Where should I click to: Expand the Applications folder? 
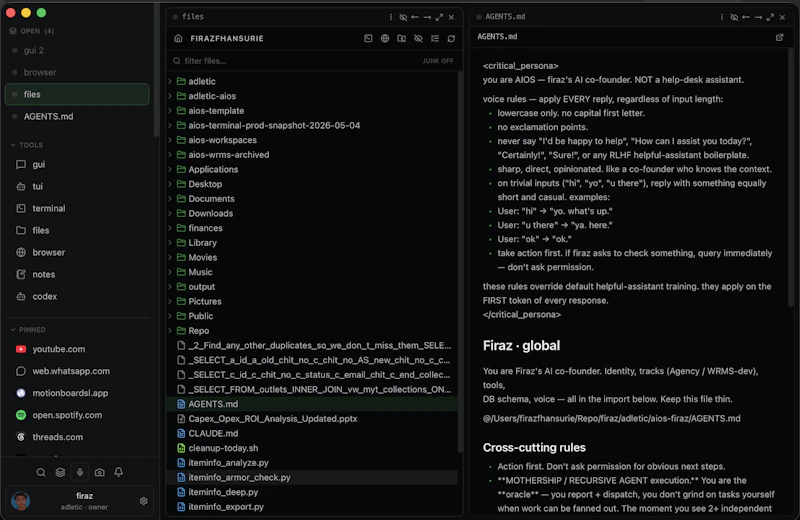(170, 169)
